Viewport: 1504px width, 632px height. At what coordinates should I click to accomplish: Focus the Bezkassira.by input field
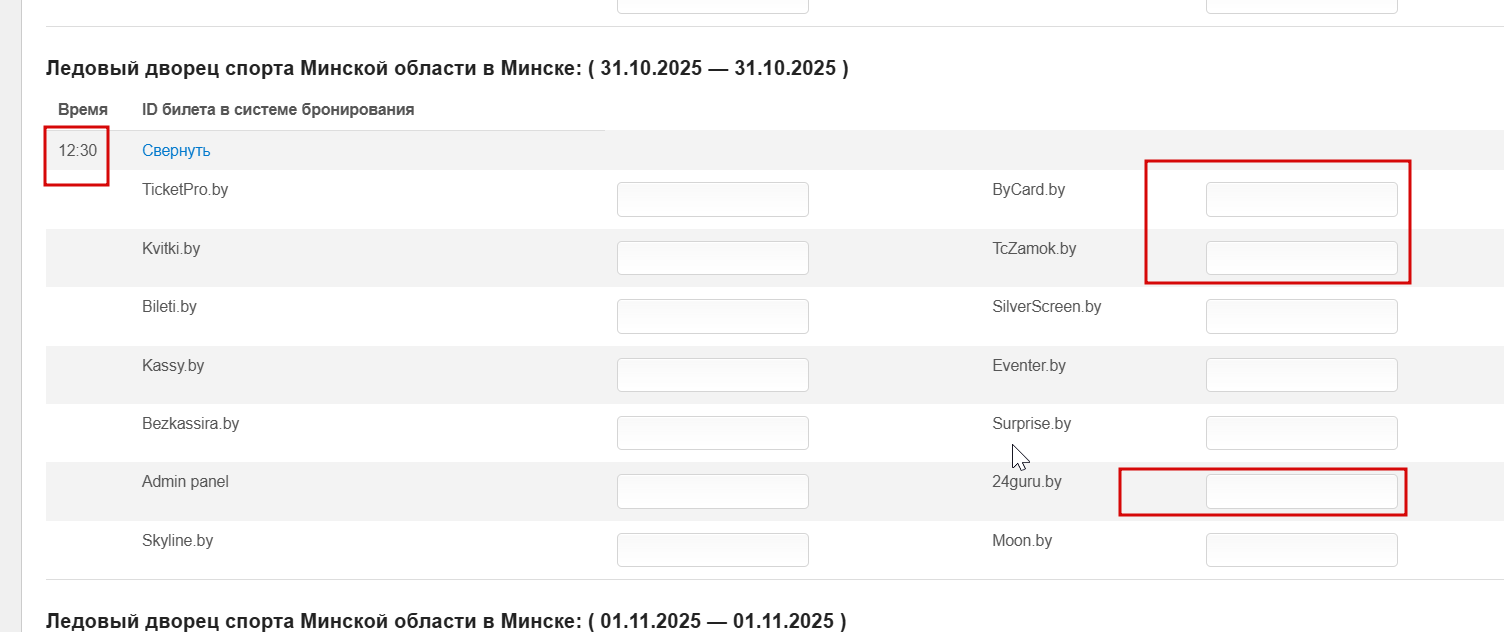[x=712, y=433]
